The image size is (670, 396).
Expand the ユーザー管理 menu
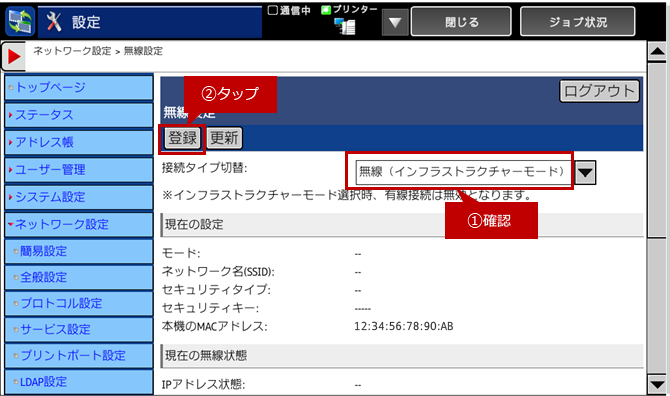(79, 170)
